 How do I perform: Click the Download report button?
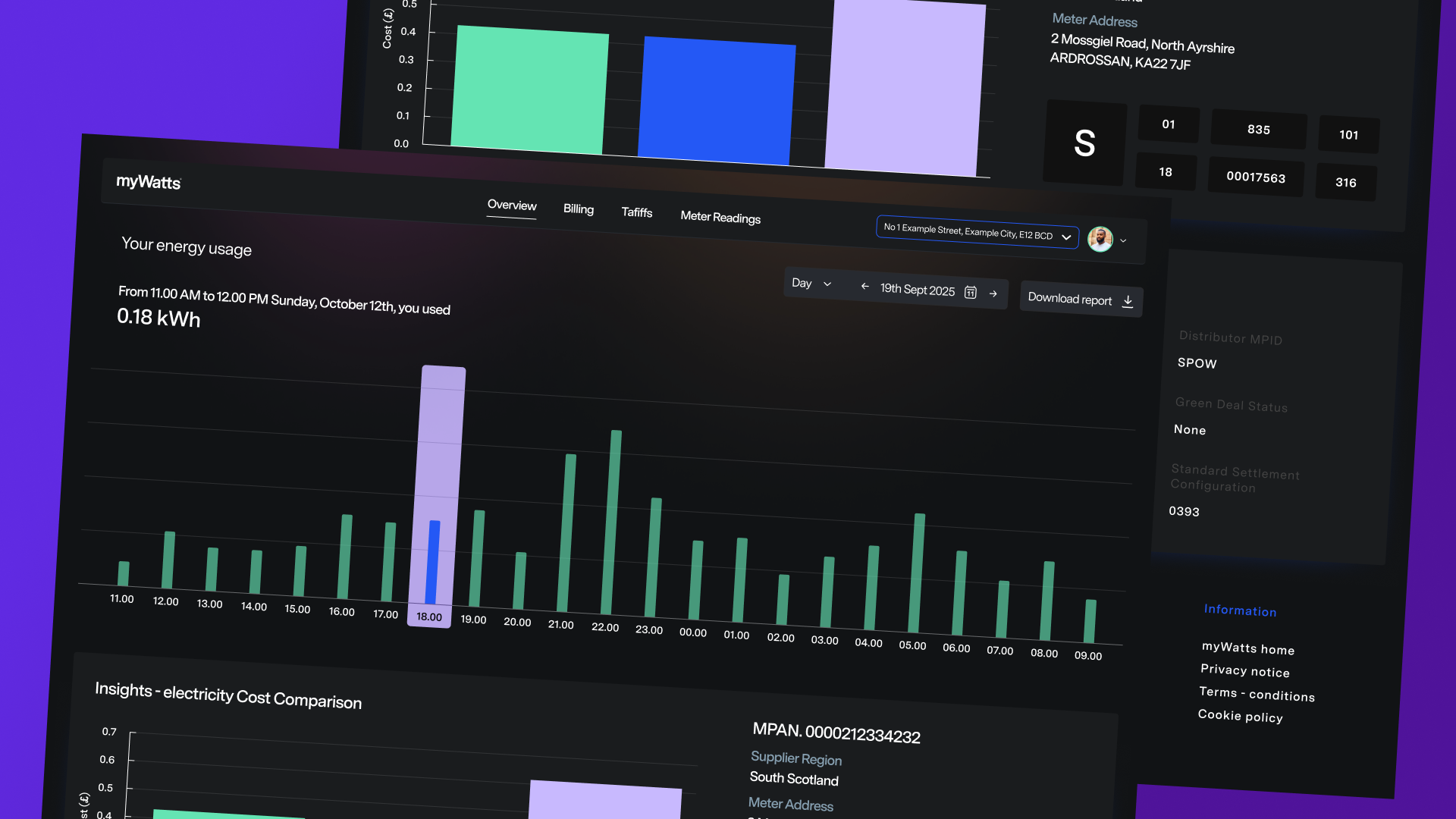pos(1070,299)
